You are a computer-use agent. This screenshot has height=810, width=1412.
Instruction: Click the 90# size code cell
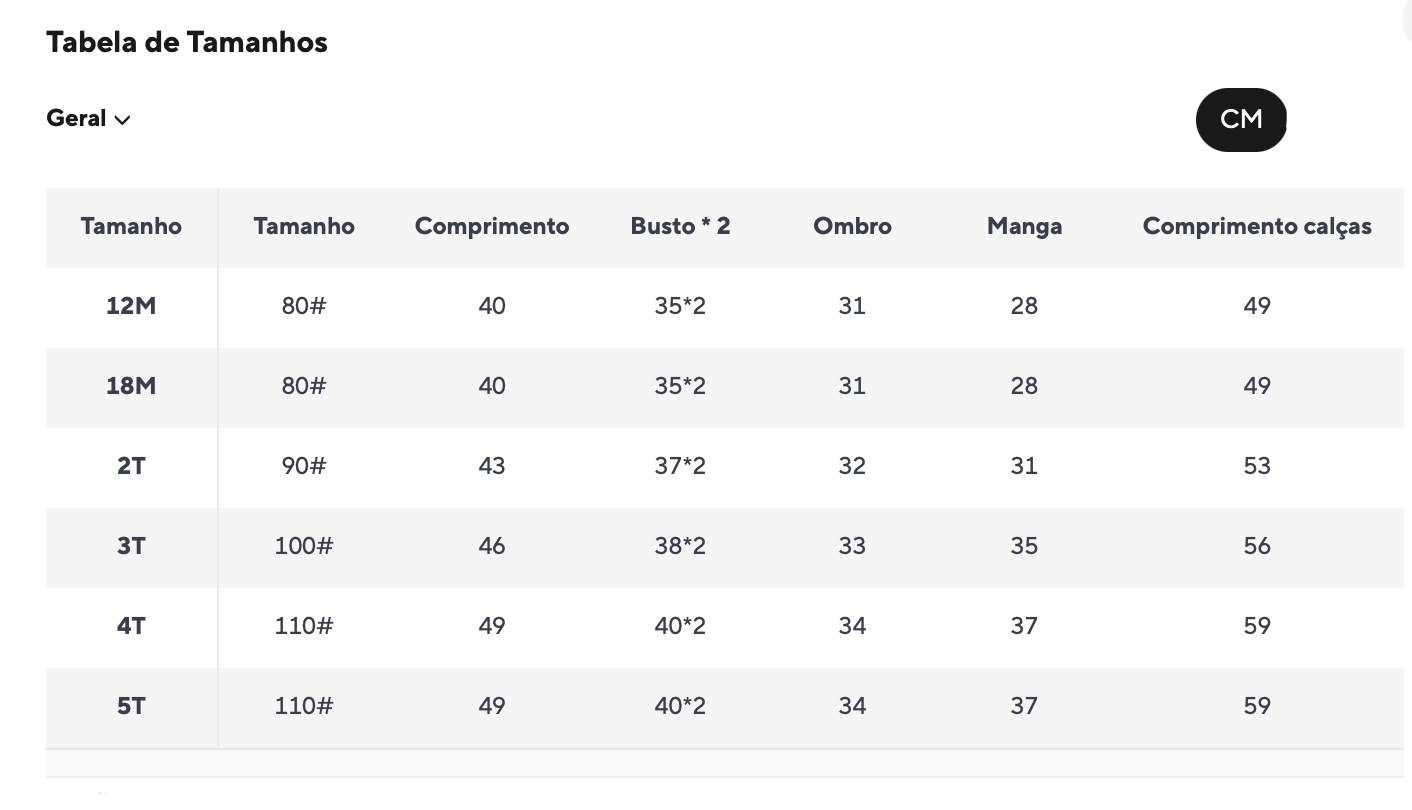click(303, 466)
